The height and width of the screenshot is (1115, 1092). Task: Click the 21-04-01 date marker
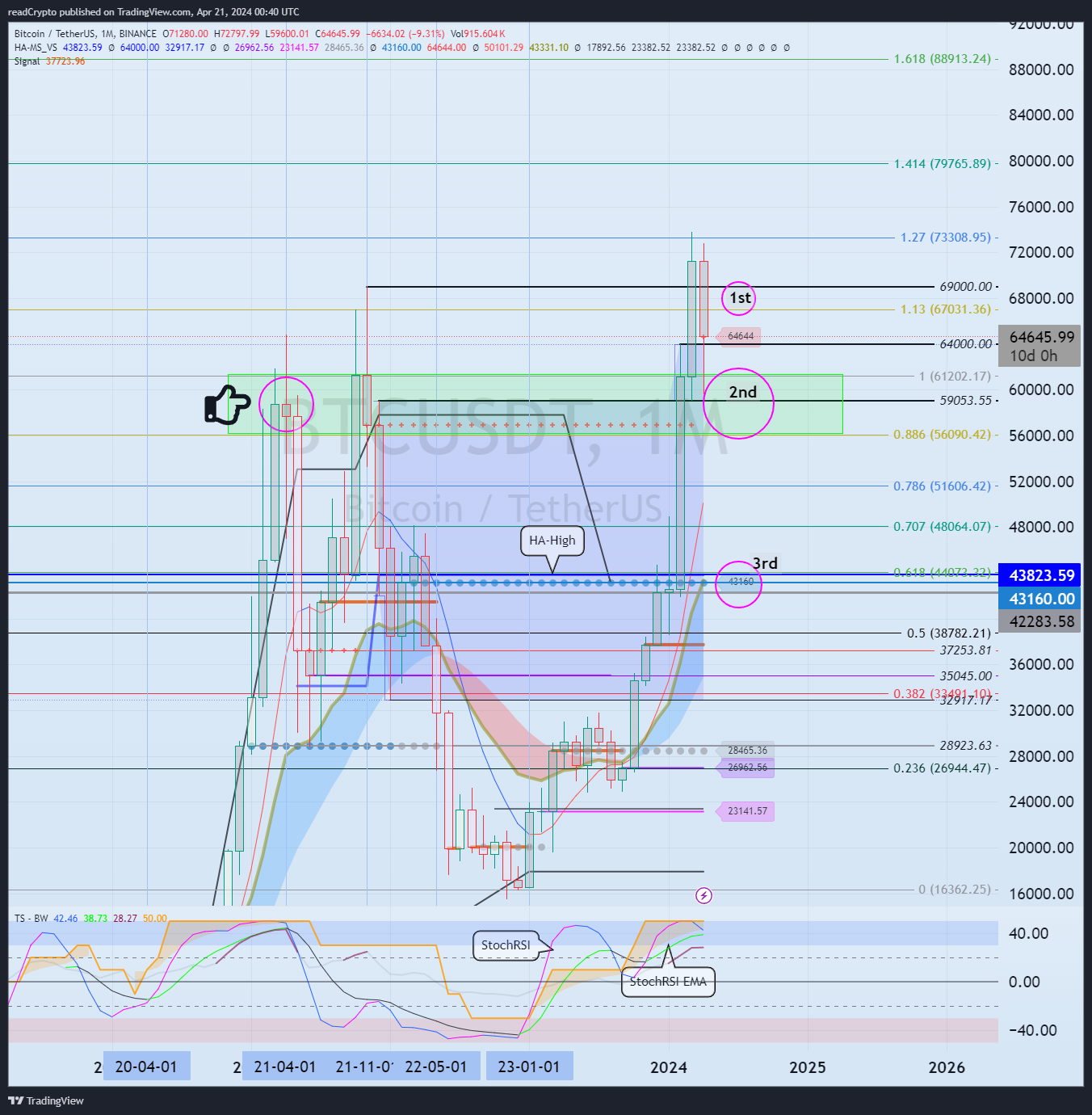(x=284, y=1067)
